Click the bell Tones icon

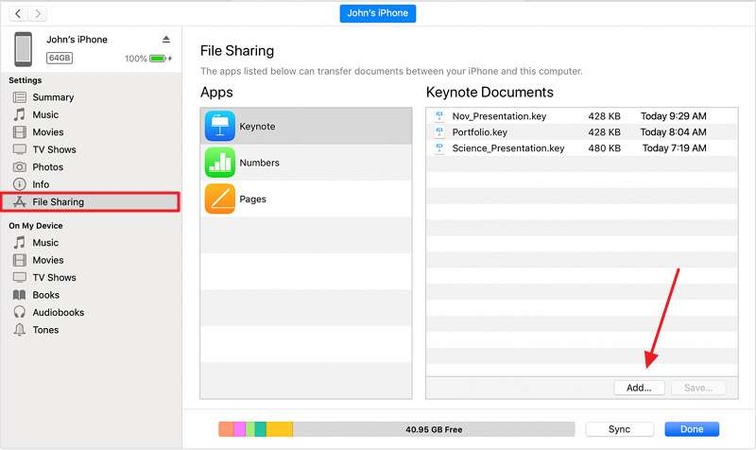click(19, 330)
